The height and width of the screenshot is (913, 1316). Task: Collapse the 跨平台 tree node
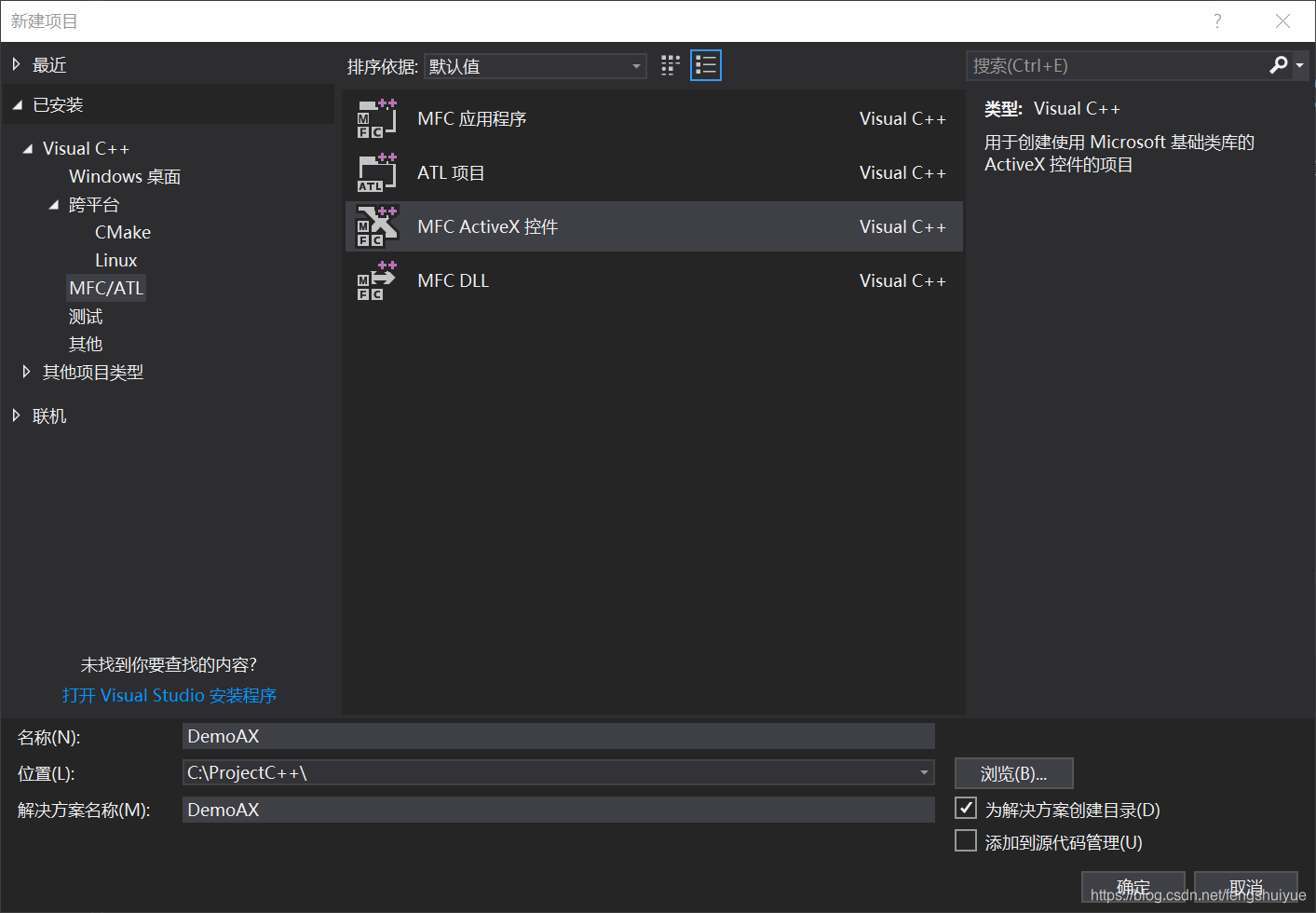[x=53, y=204]
